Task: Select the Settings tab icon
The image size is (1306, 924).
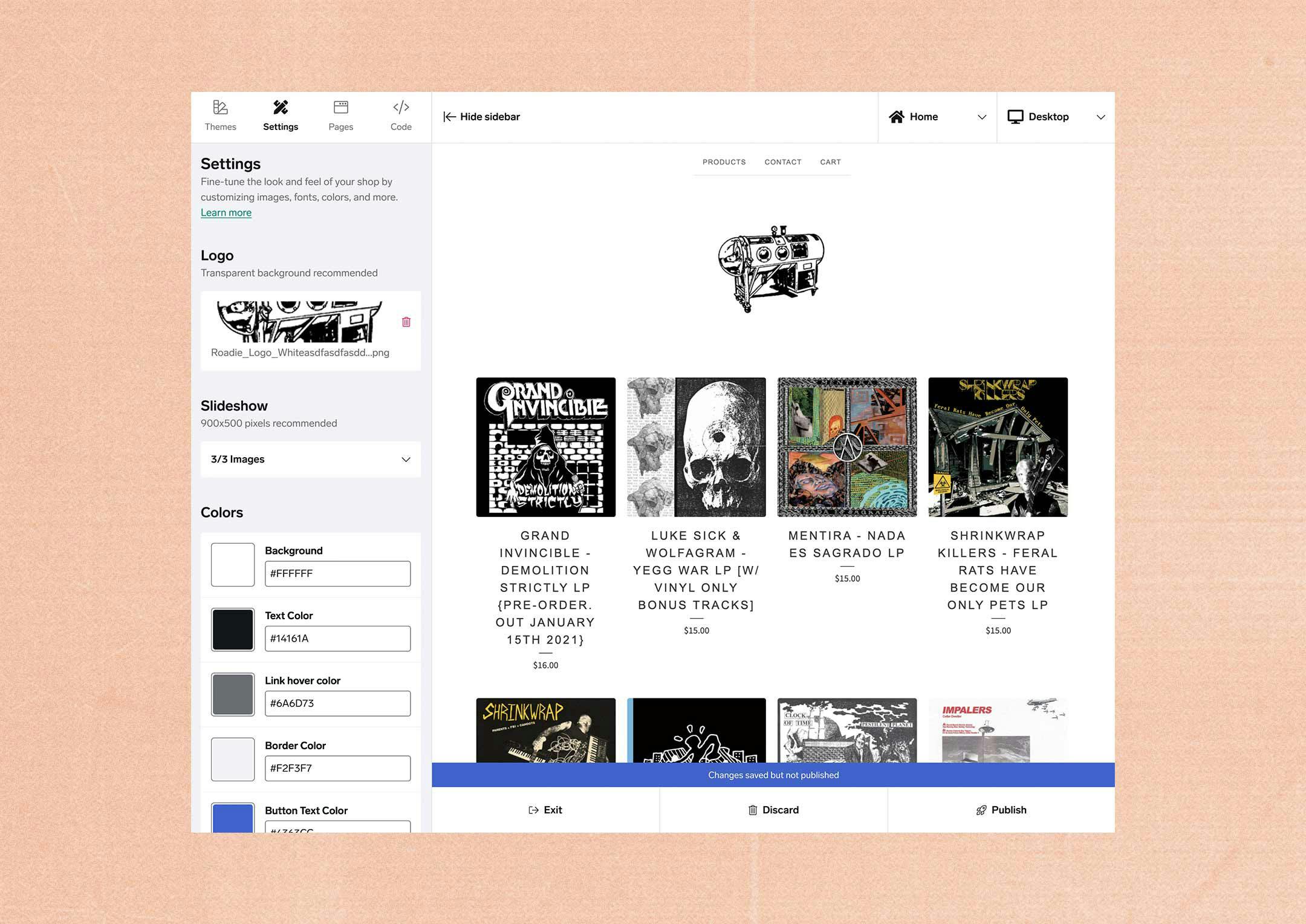Action: coord(281,108)
